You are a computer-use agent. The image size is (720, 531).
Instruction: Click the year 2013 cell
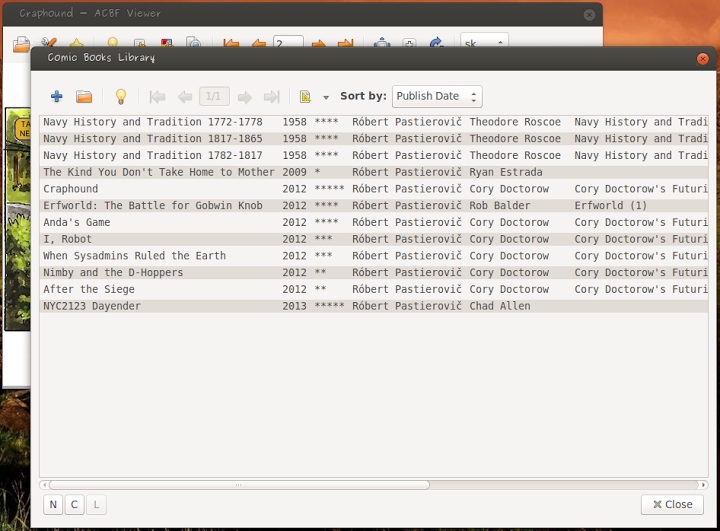pyautogui.click(x=294, y=306)
